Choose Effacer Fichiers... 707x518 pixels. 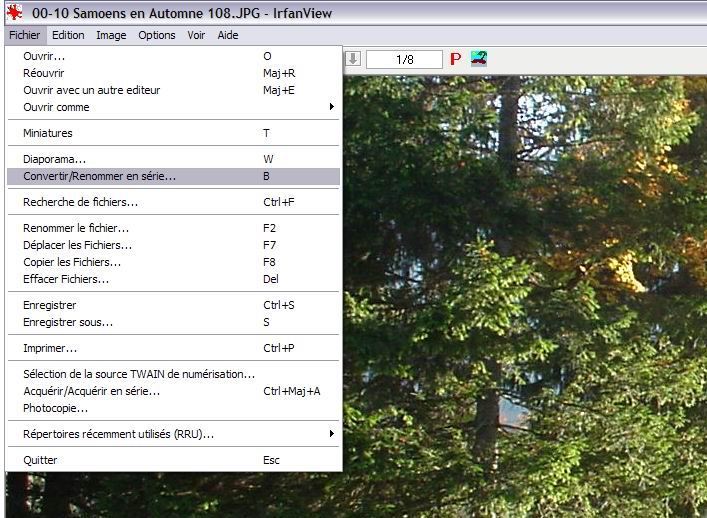[x=174, y=279]
